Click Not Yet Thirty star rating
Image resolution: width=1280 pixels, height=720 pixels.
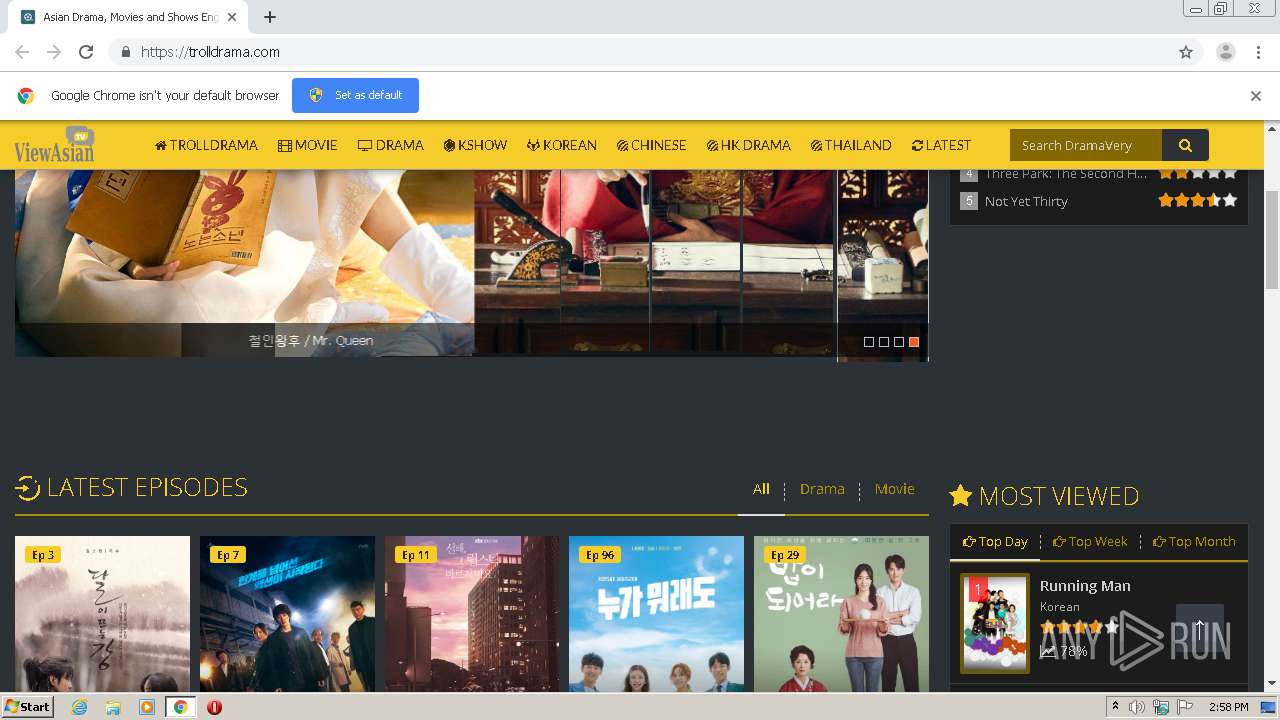tap(1198, 200)
